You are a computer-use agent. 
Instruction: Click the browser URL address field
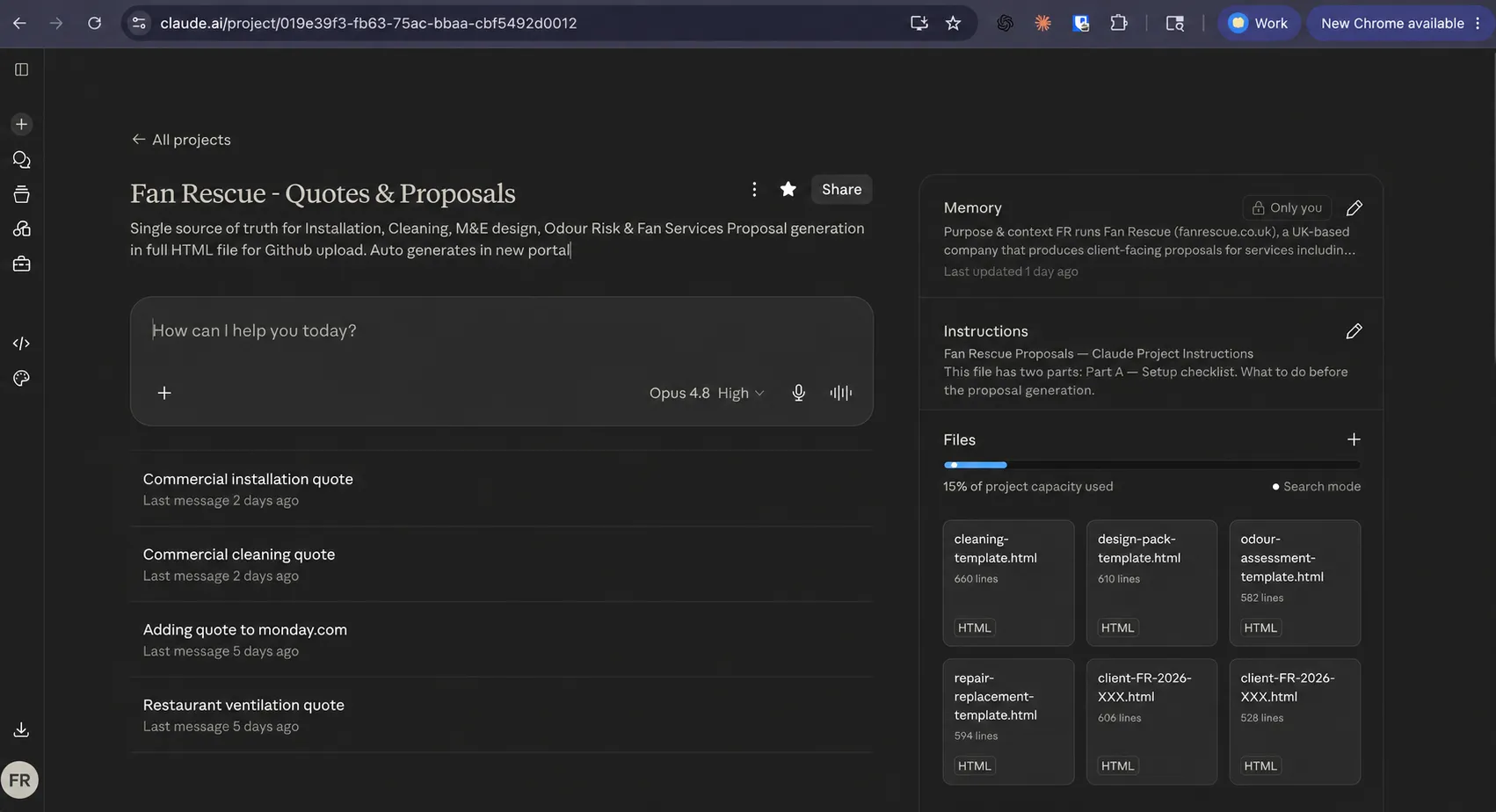tap(527, 23)
